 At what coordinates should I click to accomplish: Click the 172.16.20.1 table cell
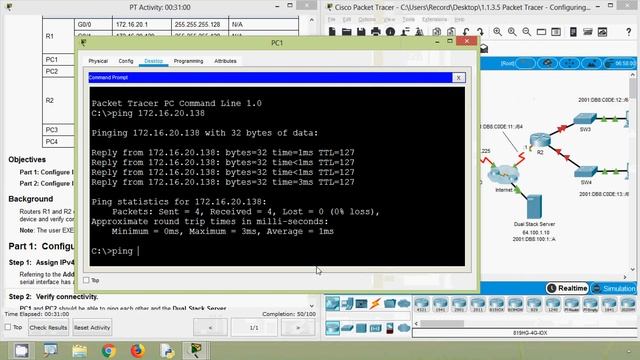coord(142,24)
